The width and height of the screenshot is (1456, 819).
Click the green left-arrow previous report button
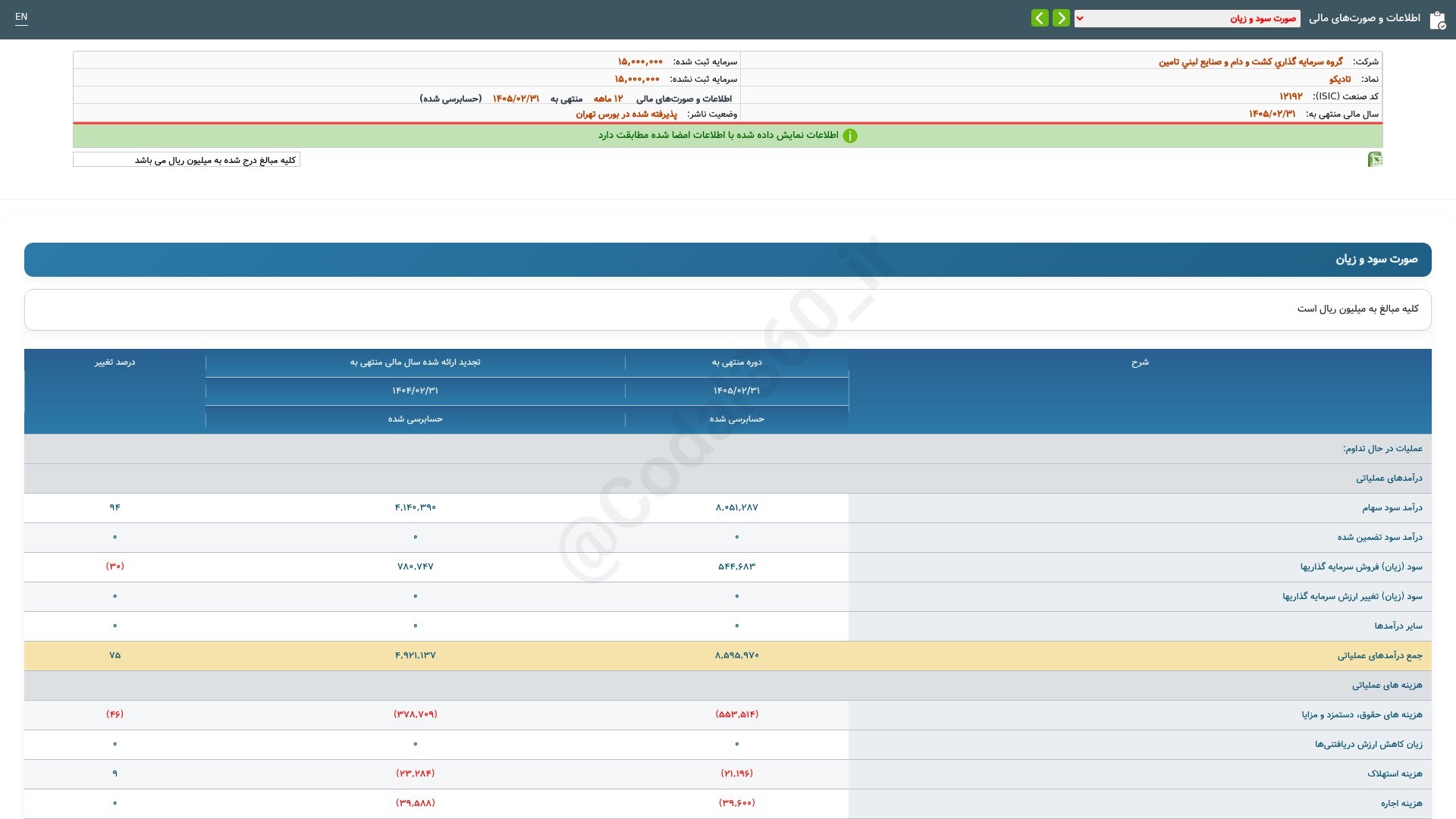pyautogui.click(x=1040, y=18)
